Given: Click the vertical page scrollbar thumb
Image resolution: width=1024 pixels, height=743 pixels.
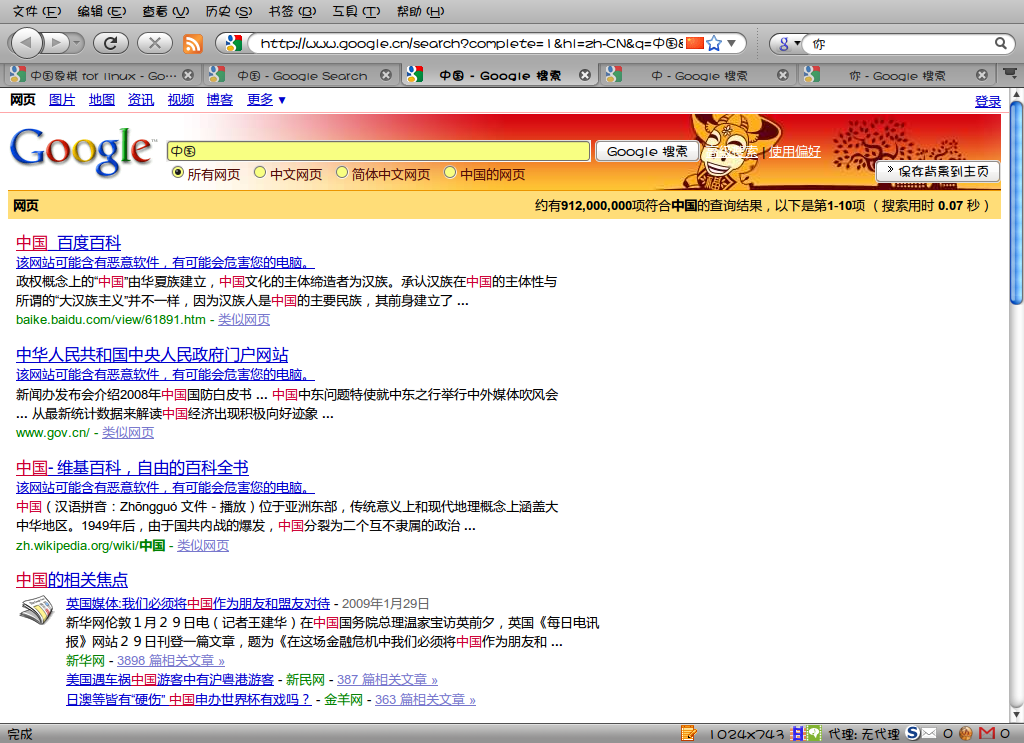Looking at the screenshot, I should (1016, 202).
